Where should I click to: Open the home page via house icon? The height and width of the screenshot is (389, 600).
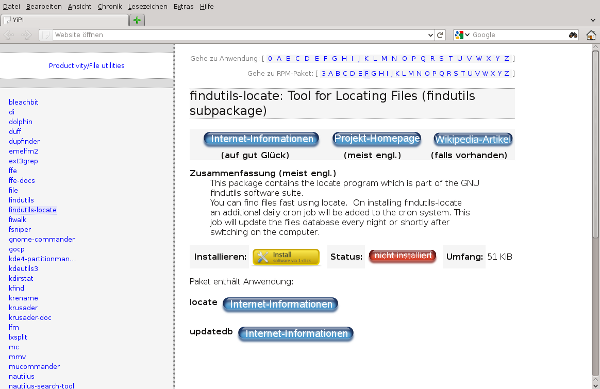(x=591, y=35)
